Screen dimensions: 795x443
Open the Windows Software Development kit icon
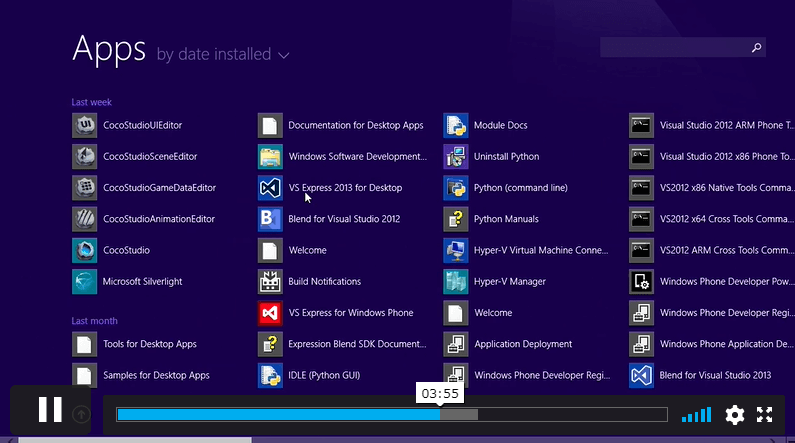[x=270, y=157]
